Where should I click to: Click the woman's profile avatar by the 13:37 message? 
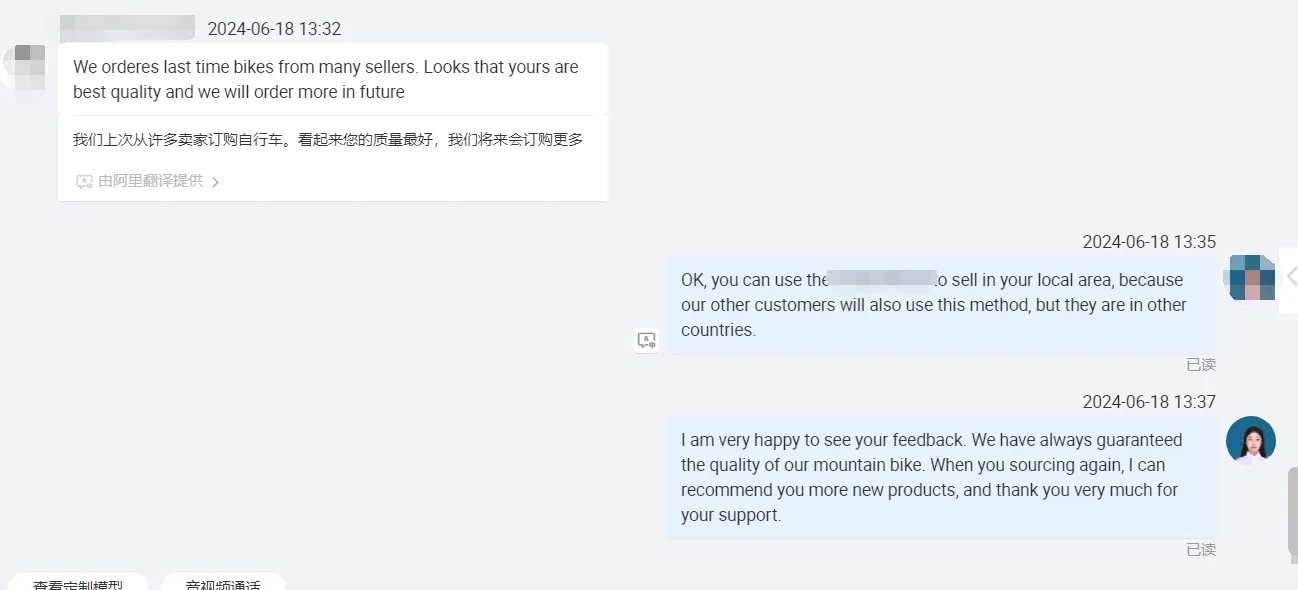click(x=1251, y=441)
